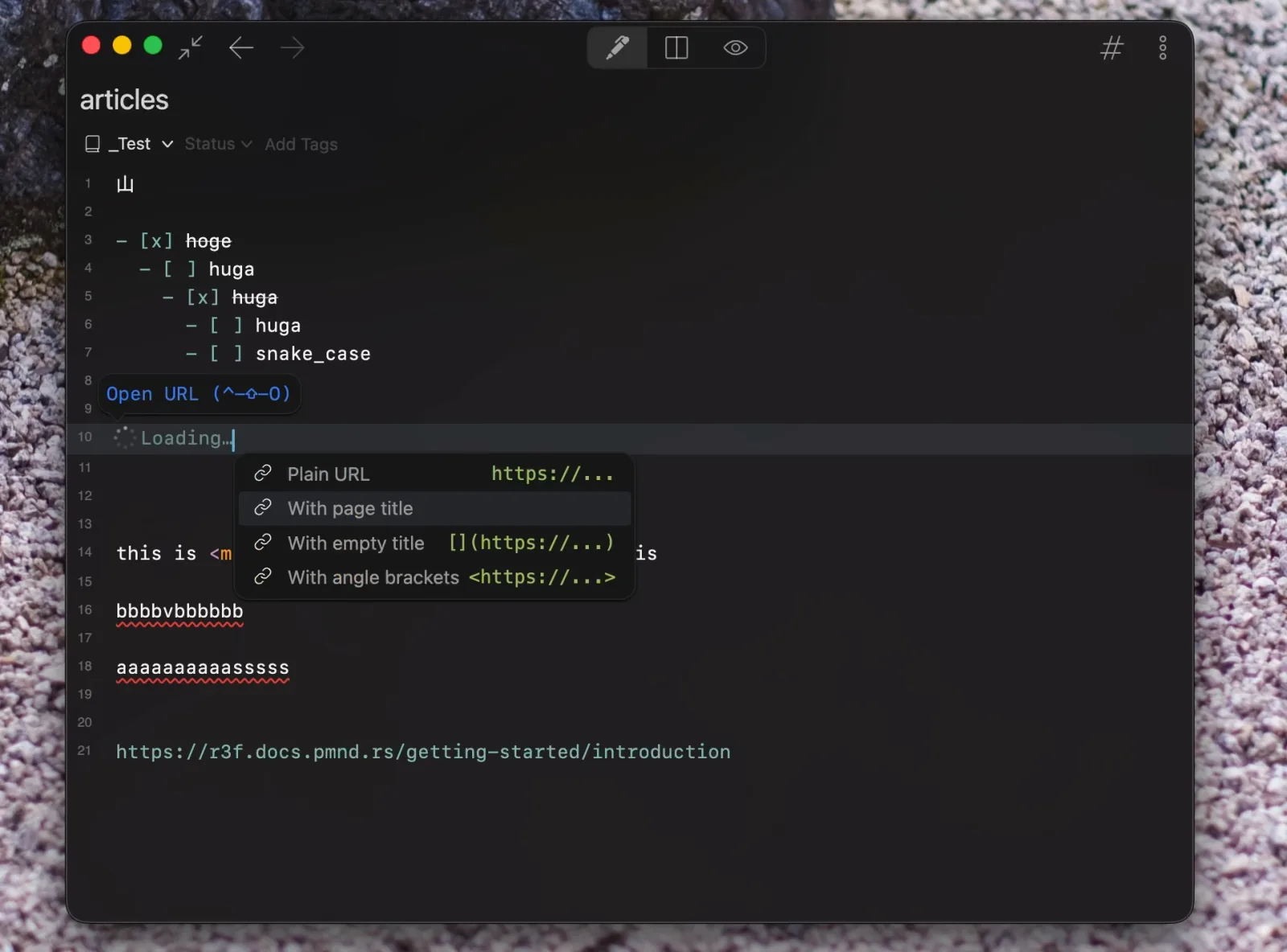Screen dimensions: 1287x952
Task: Go back with the left arrow
Action: [x=241, y=48]
